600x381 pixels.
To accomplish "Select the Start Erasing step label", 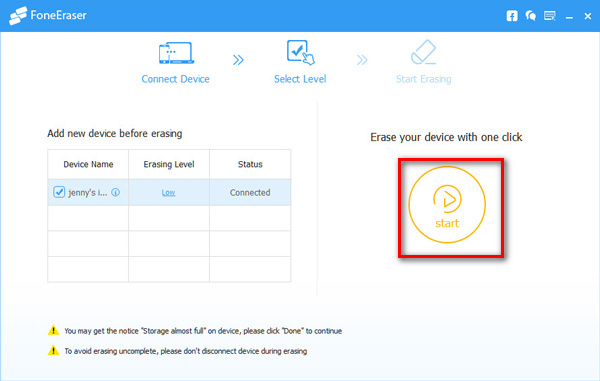I will pyautogui.click(x=424, y=79).
